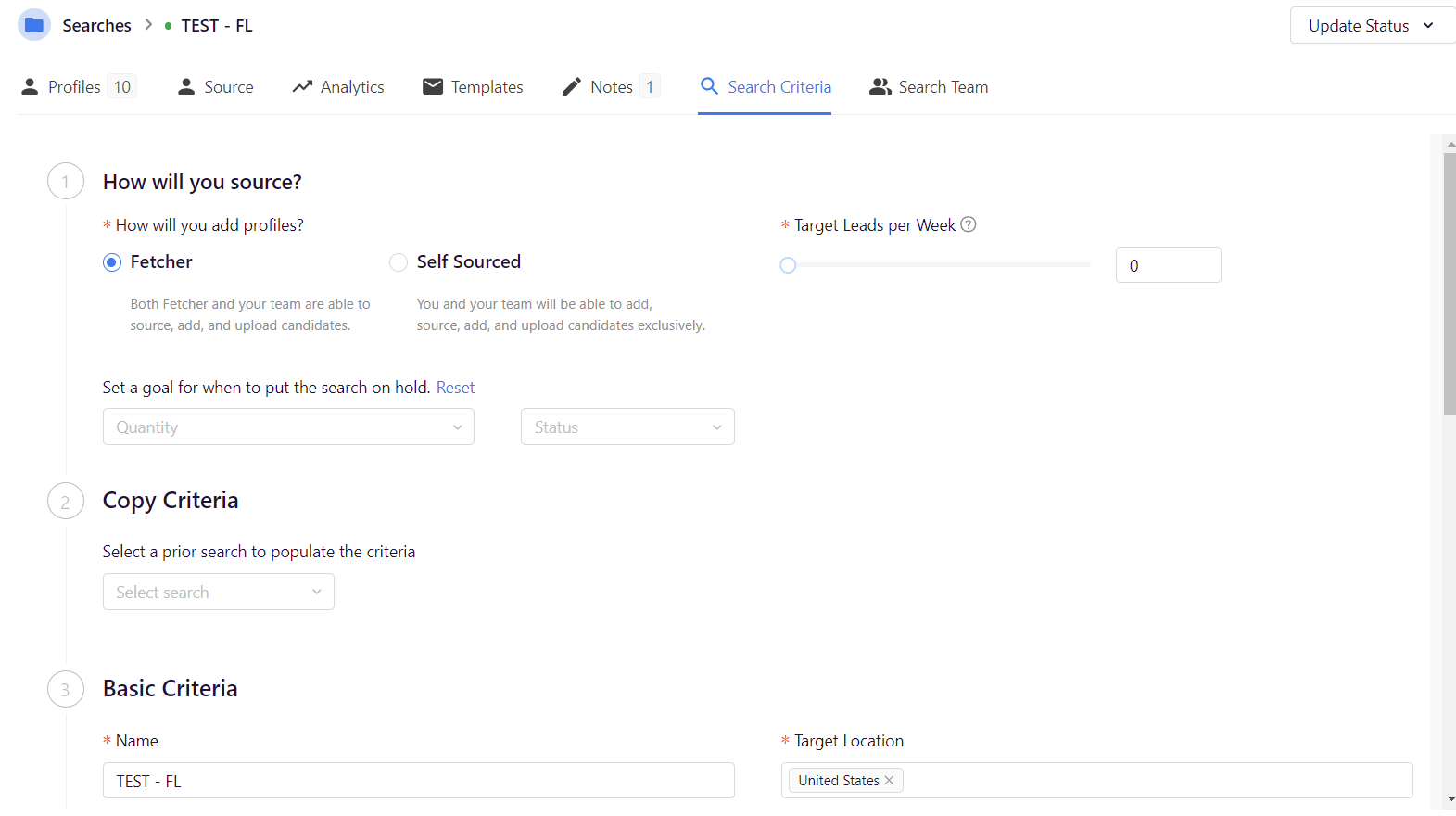The image size is (1456, 816).
Task: Click the Searches breadcrumb link
Action: (x=97, y=25)
